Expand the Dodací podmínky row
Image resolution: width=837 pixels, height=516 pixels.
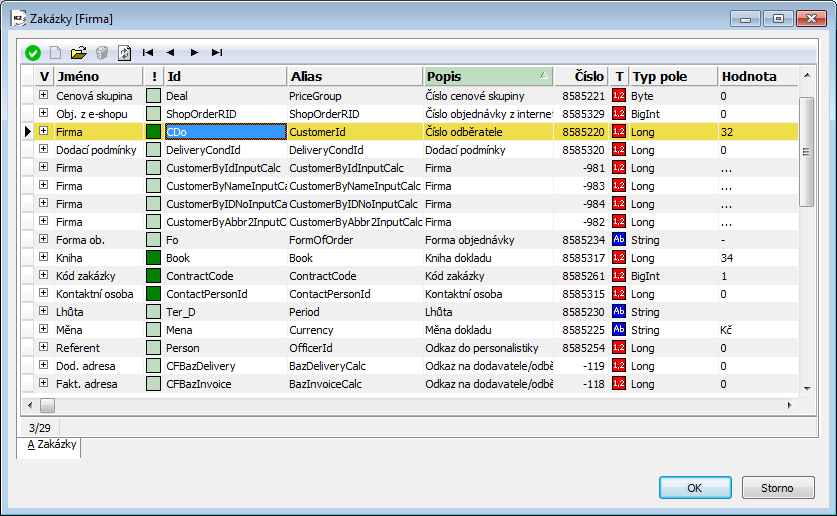coord(43,149)
